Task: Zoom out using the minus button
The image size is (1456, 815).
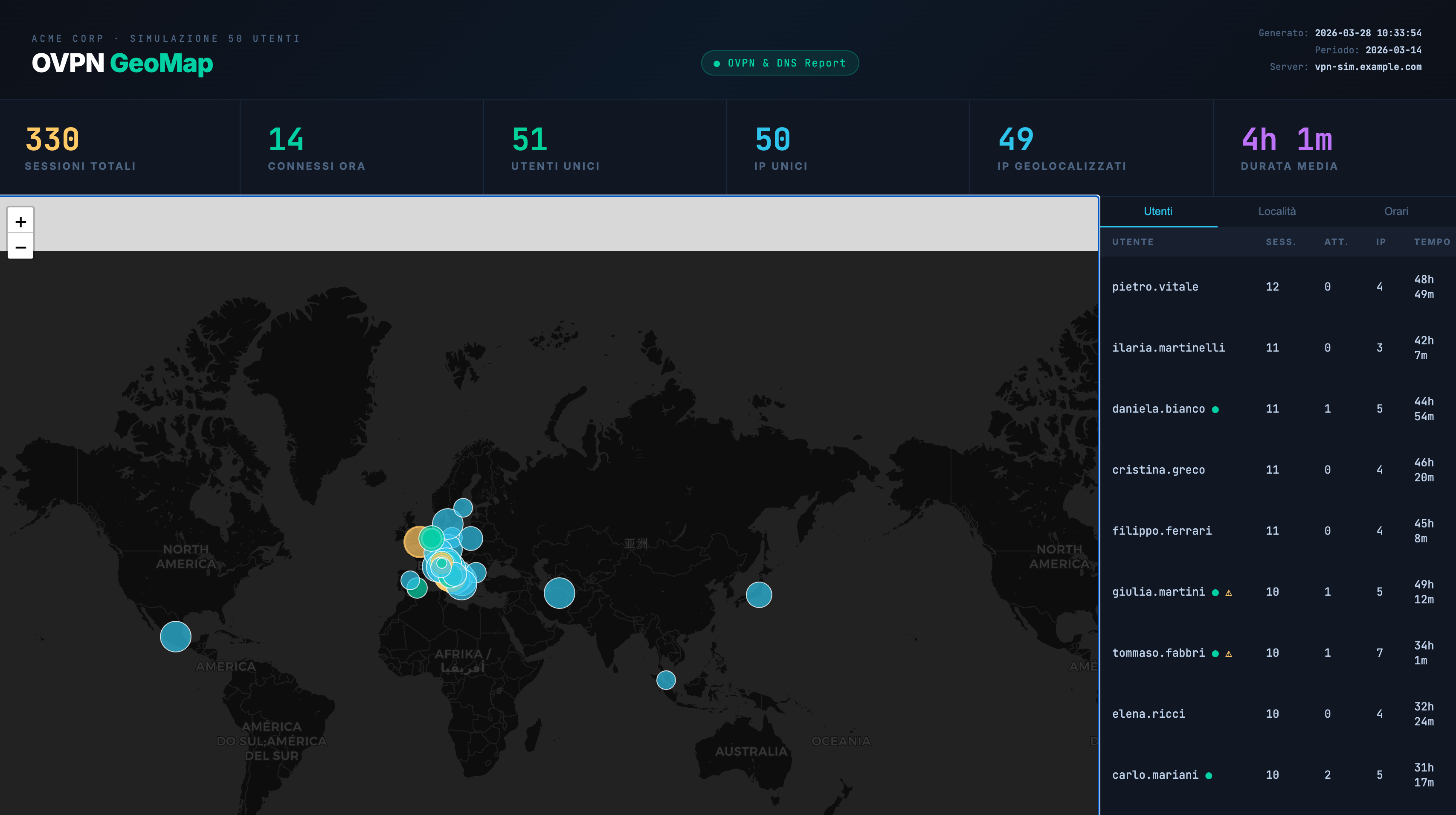Action: (20, 248)
